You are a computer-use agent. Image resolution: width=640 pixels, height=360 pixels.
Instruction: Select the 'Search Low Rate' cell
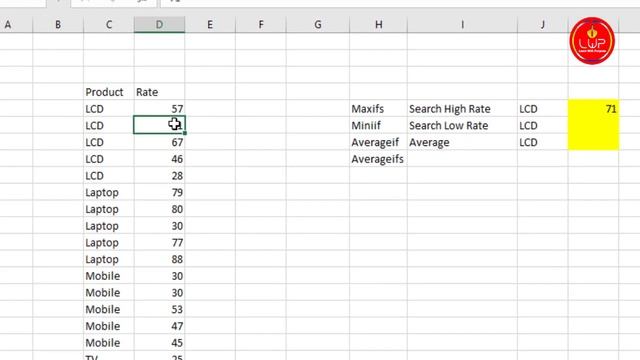pyautogui.click(x=462, y=125)
